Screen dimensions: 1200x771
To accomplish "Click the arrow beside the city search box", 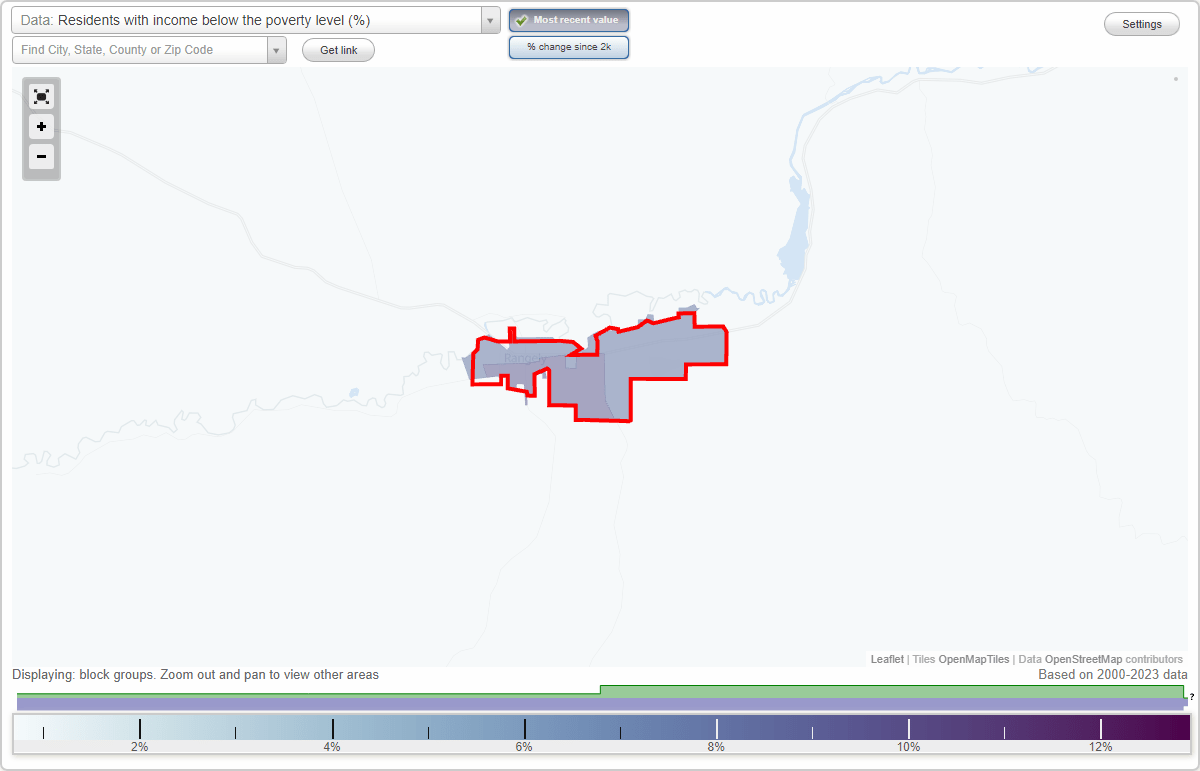I will pyautogui.click(x=276, y=49).
